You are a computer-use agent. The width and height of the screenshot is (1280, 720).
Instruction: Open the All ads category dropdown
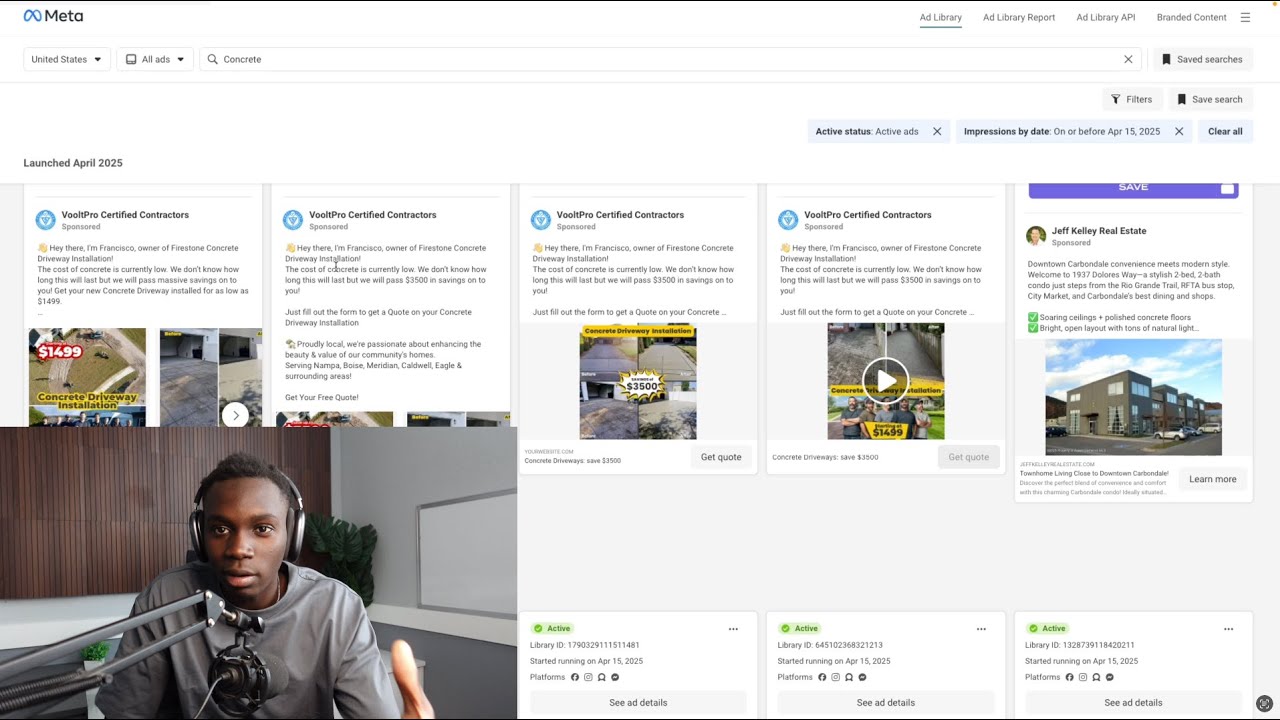[x=155, y=59]
